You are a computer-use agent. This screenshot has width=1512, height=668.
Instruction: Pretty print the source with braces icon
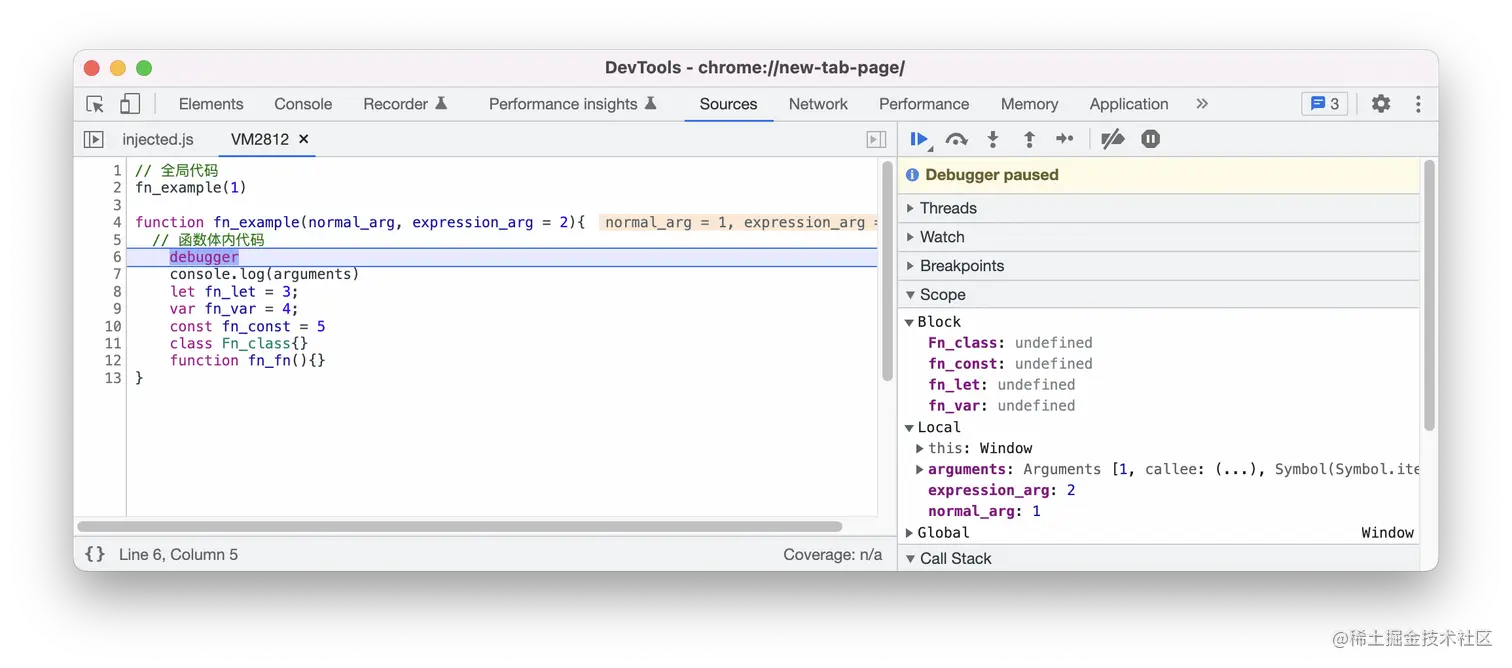pyautogui.click(x=95, y=554)
